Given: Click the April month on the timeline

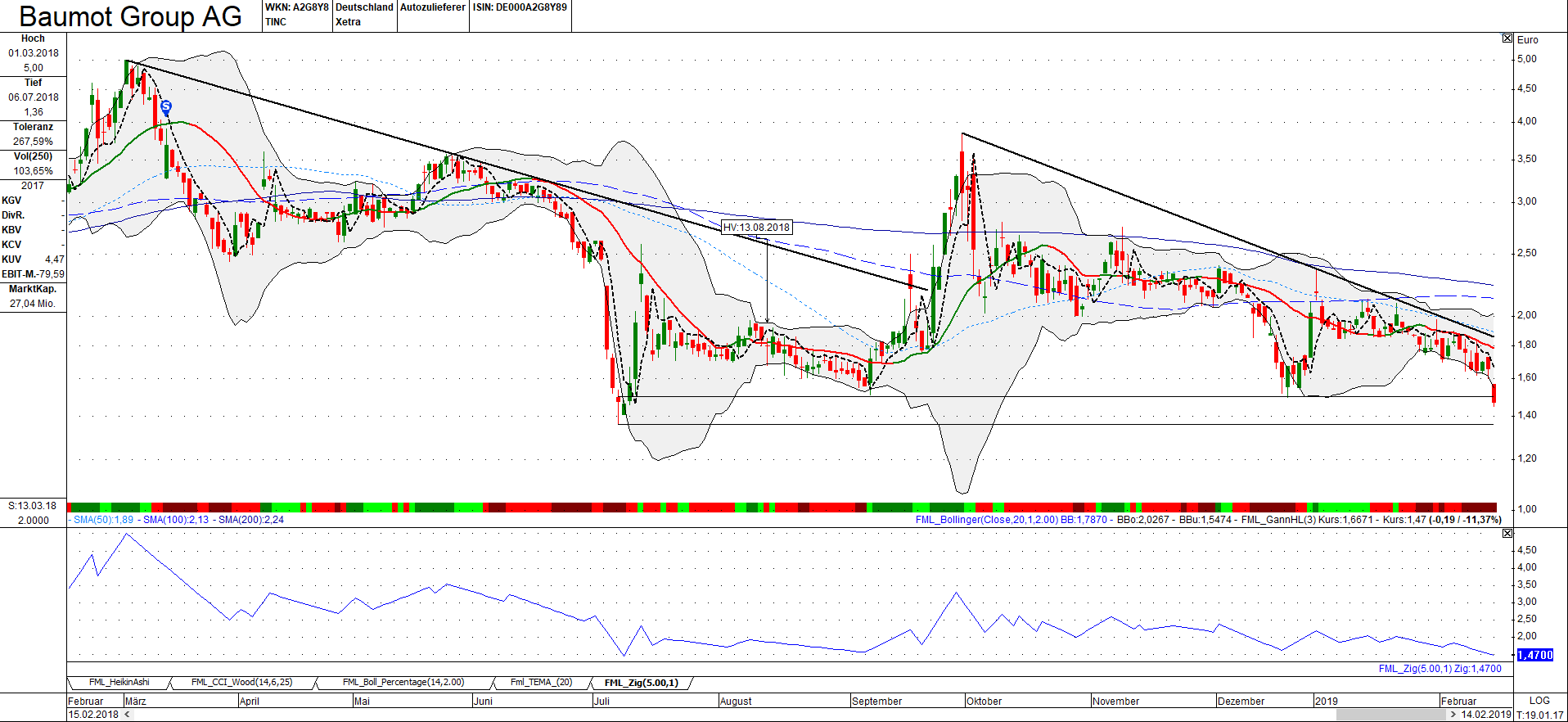Looking at the screenshot, I should (x=249, y=702).
